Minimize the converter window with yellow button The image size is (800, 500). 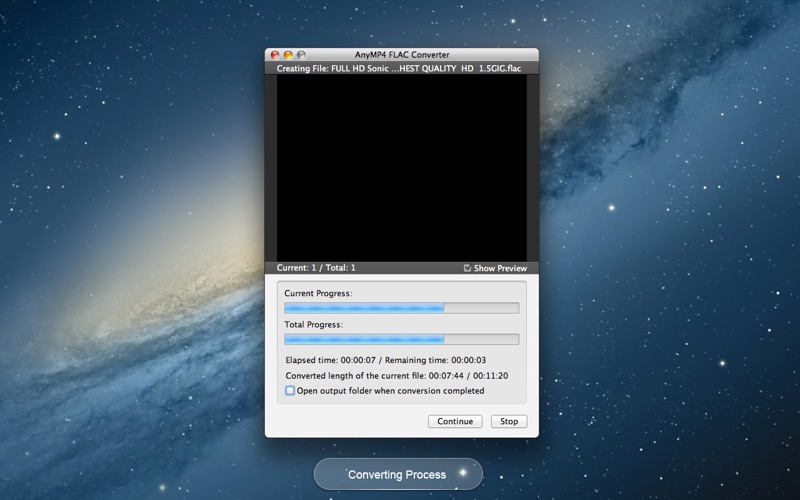click(288, 55)
